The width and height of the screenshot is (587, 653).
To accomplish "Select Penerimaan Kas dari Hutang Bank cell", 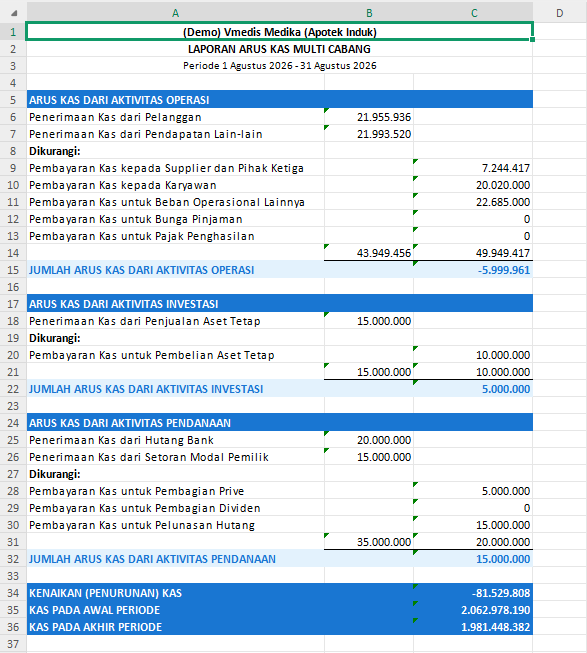I will coord(175,440).
